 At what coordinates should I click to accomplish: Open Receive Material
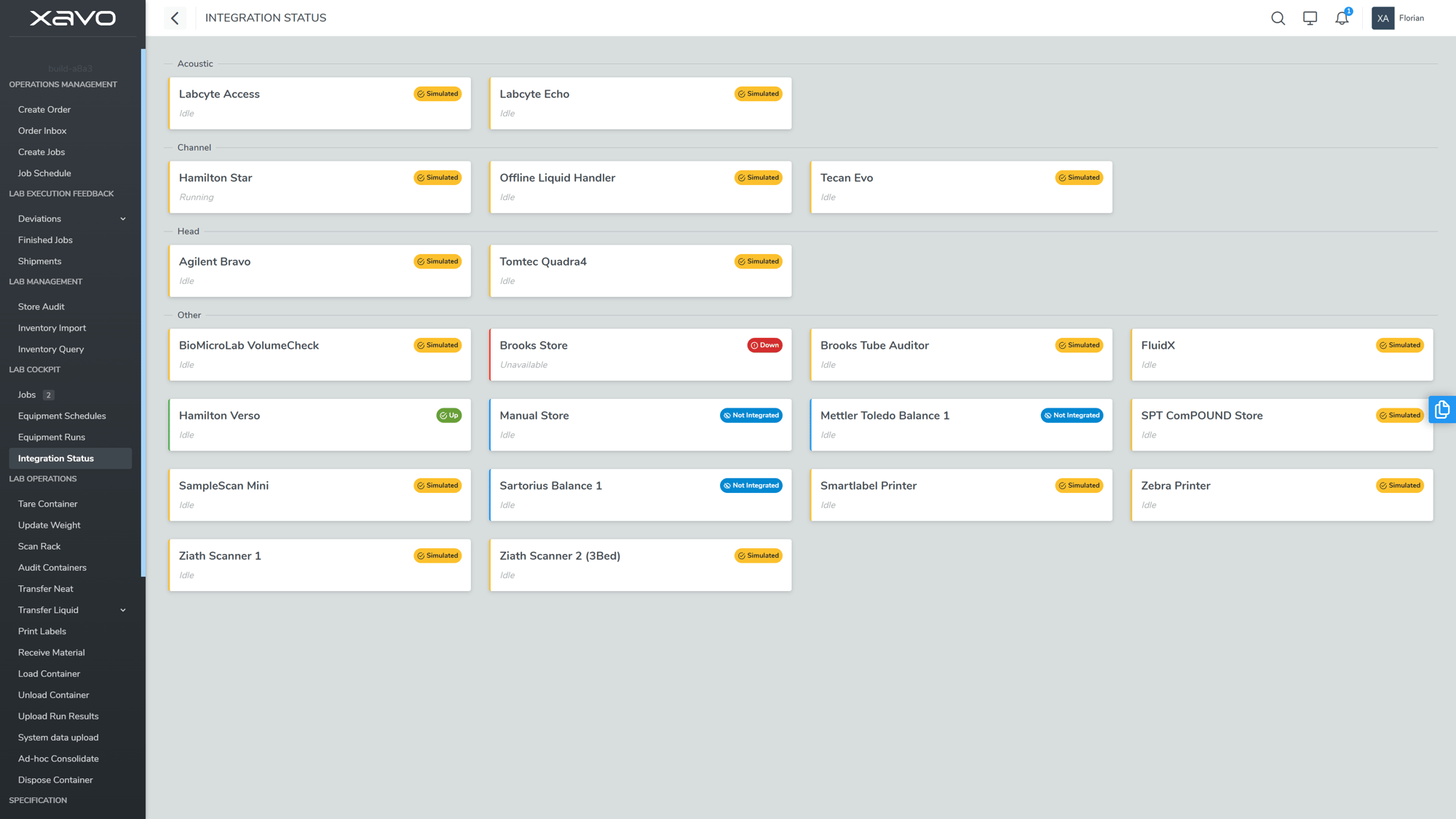pyautogui.click(x=51, y=653)
